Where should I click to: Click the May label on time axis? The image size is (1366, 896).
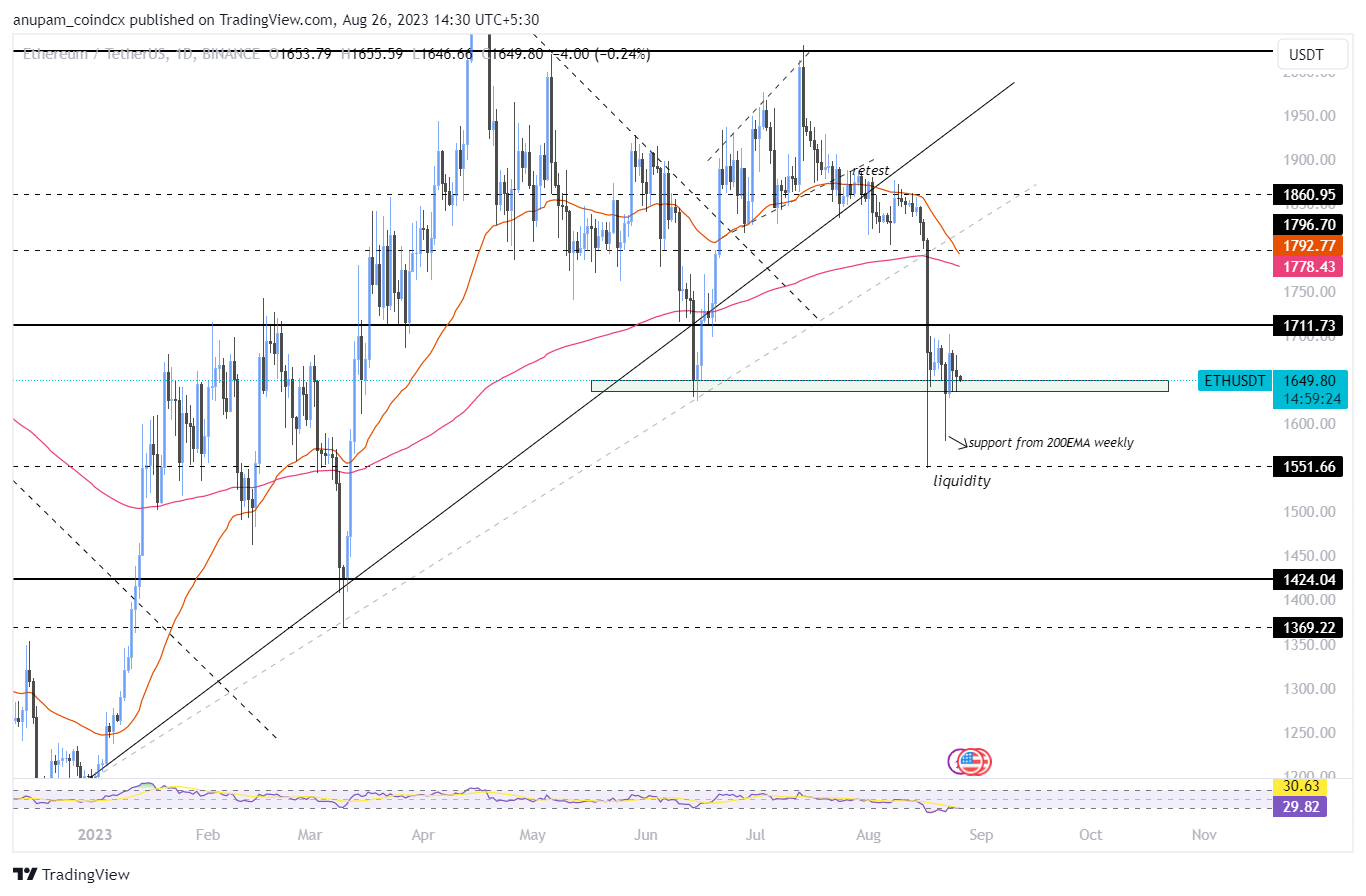(x=533, y=835)
